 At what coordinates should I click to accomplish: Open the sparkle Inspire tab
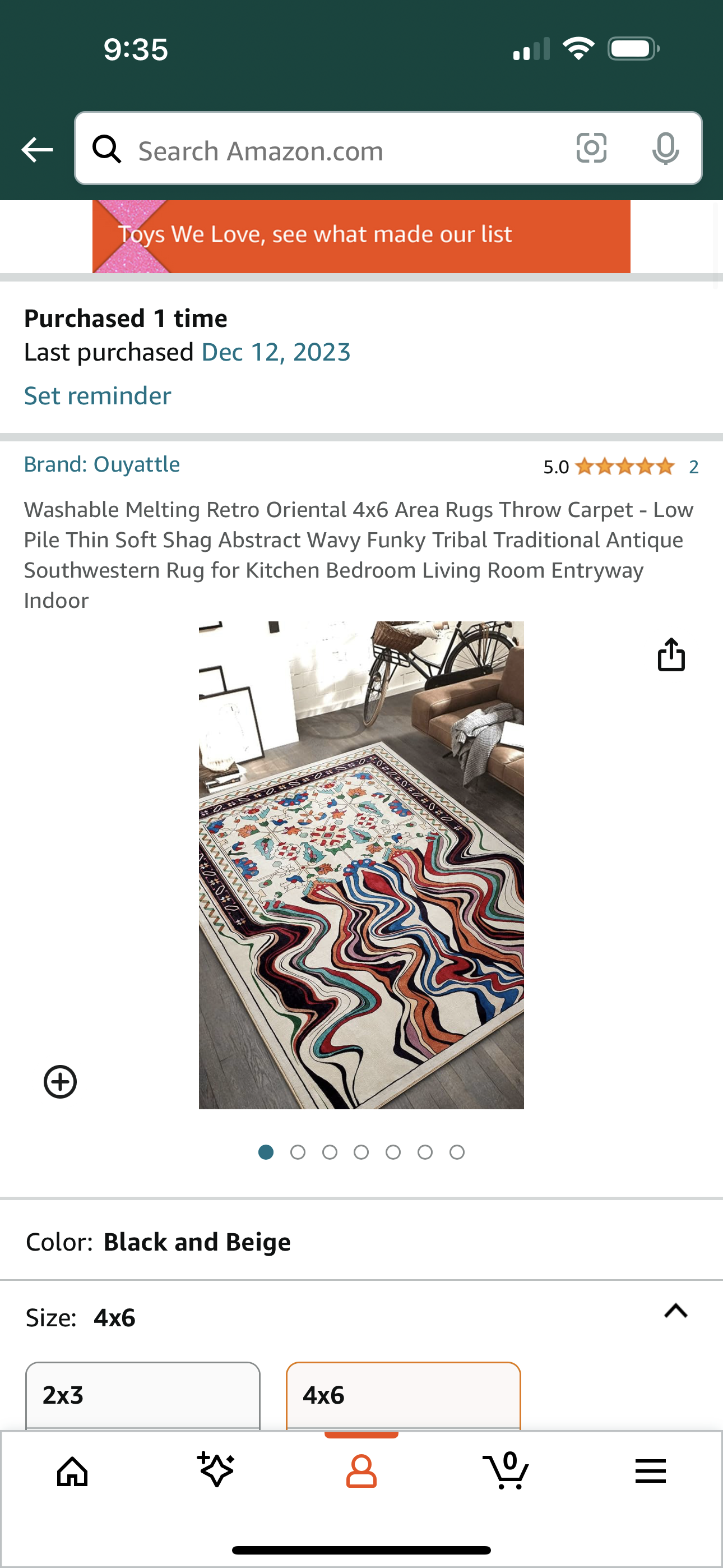coord(216,1469)
